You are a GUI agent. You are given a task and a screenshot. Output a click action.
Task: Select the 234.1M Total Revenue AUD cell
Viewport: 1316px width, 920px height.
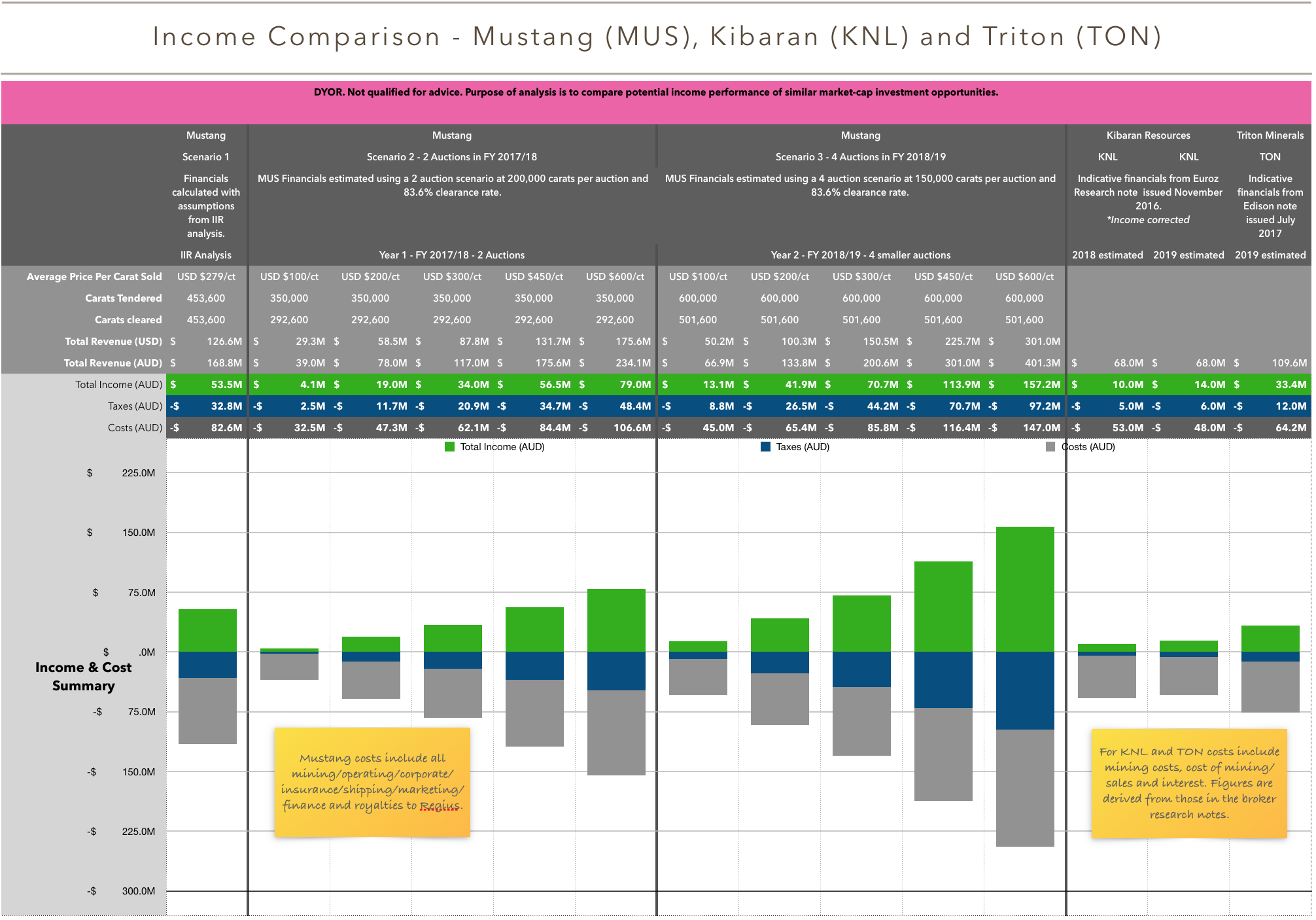tap(615, 363)
